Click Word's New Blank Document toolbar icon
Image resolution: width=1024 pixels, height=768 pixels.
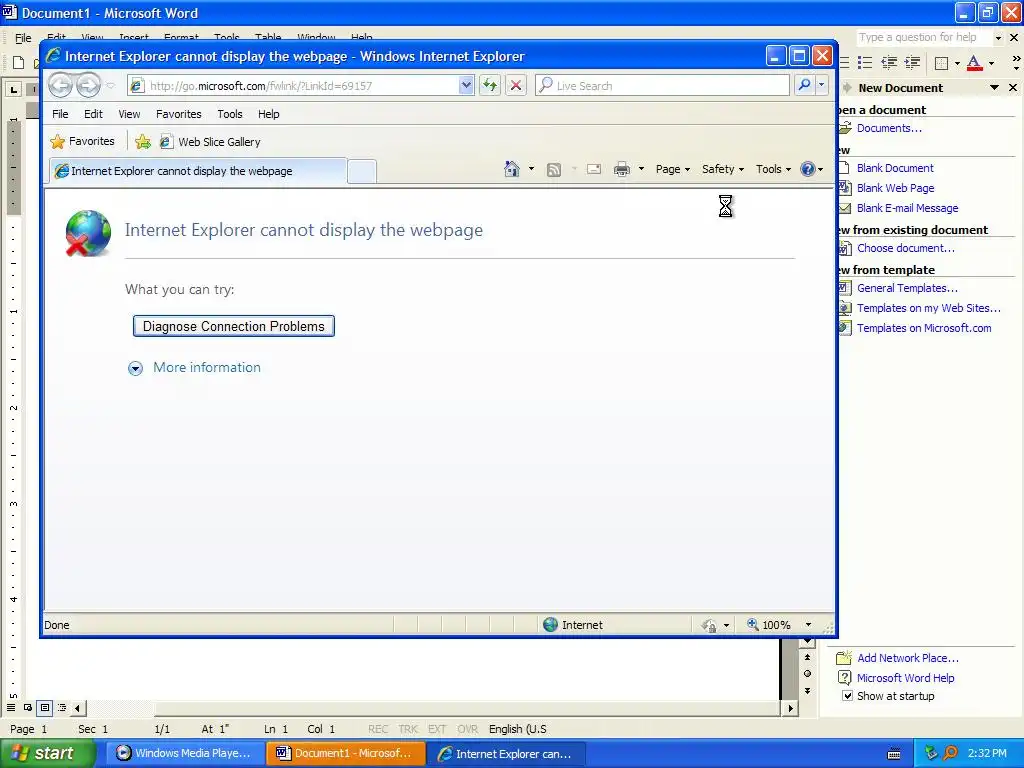click(19, 63)
